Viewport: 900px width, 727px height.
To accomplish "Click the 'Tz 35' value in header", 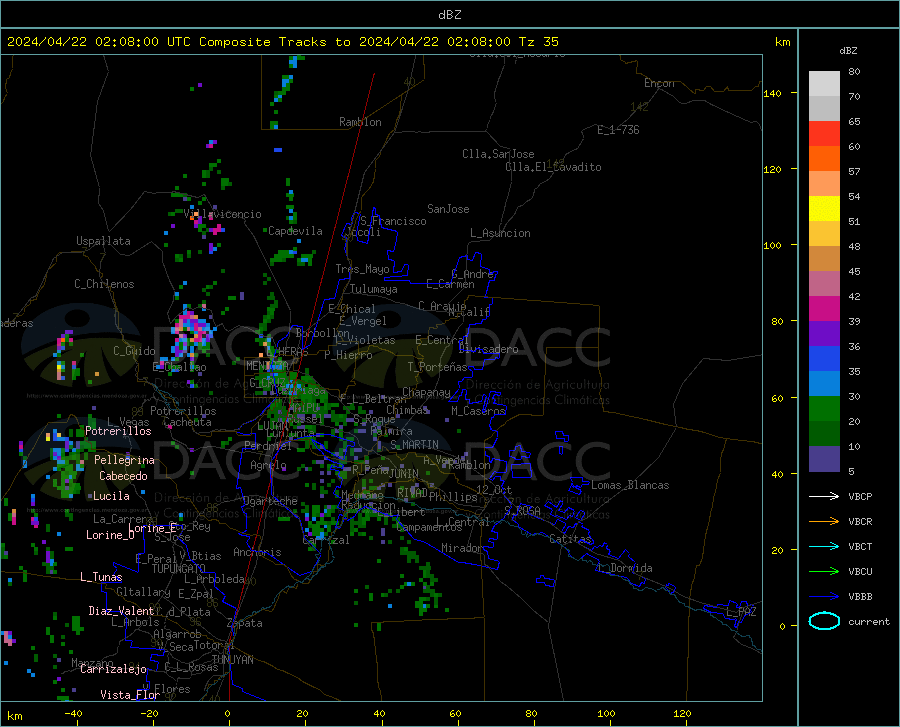I will pos(538,42).
